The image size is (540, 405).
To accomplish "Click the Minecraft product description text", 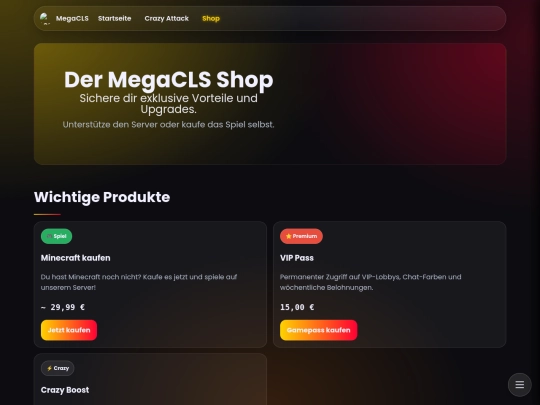I will click(139, 282).
